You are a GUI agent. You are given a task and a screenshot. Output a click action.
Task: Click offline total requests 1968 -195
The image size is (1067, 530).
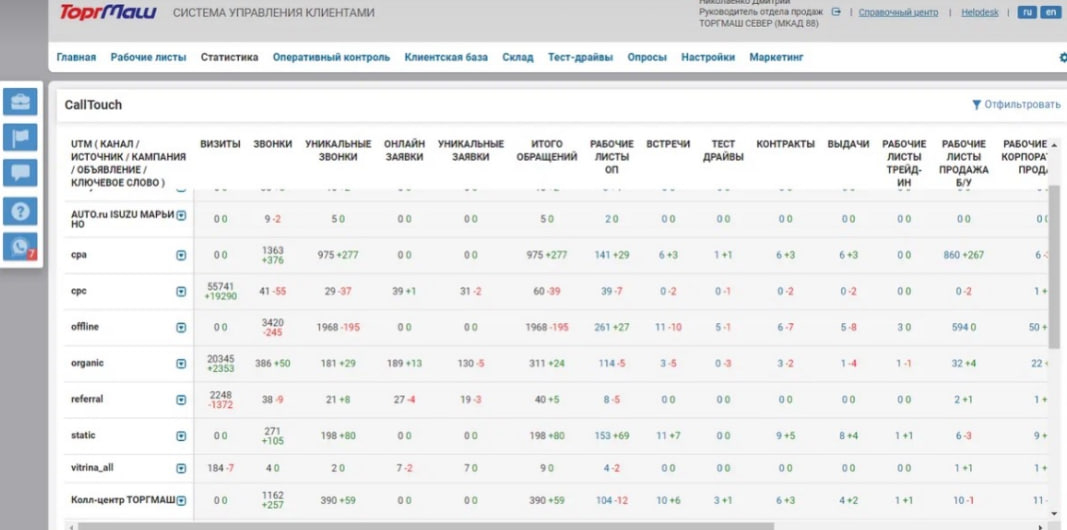pos(547,328)
